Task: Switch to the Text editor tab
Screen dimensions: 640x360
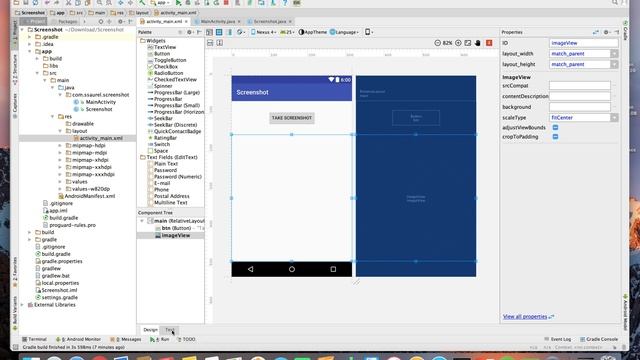Action: point(170,330)
